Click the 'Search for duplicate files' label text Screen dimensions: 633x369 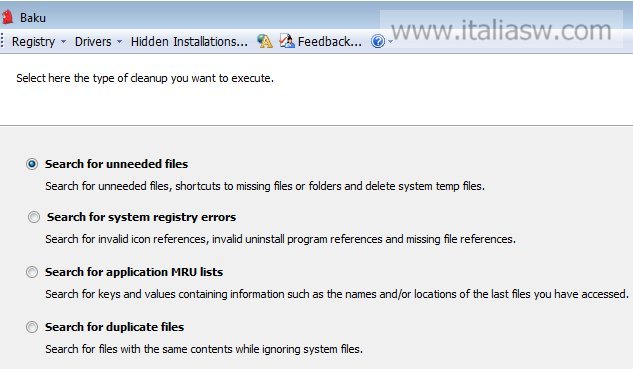pyautogui.click(x=114, y=327)
